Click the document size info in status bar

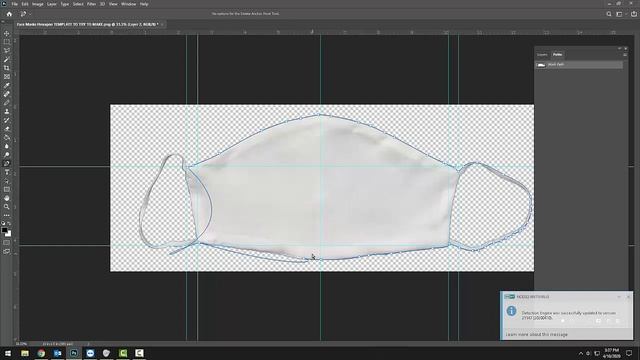click(x=58, y=344)
